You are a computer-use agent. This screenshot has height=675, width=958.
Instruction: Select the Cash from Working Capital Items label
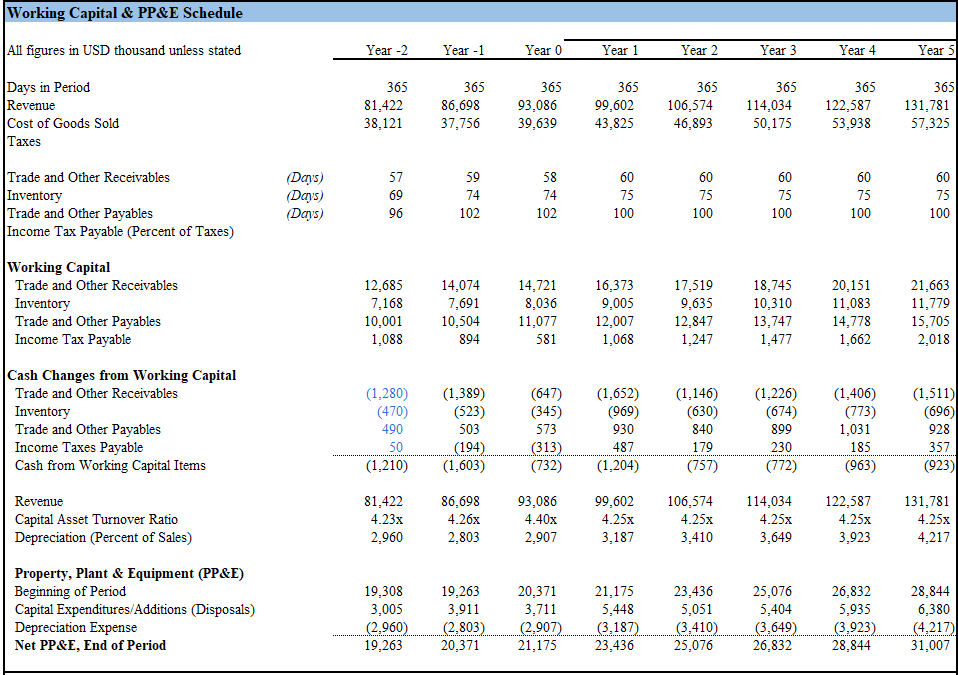click(x=110, y=465)
